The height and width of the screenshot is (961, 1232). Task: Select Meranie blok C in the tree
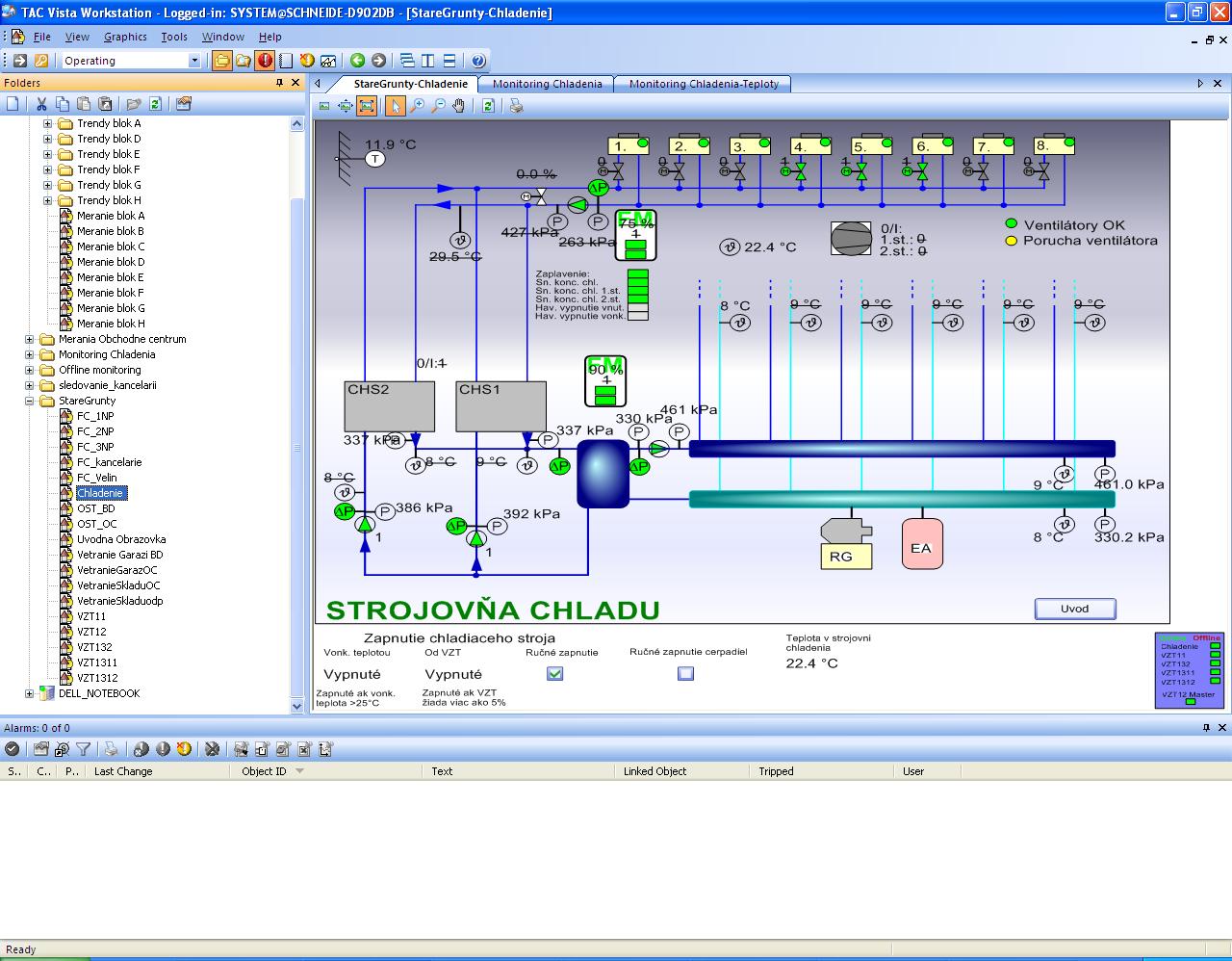pyautogui.click(x=111, y=247)
